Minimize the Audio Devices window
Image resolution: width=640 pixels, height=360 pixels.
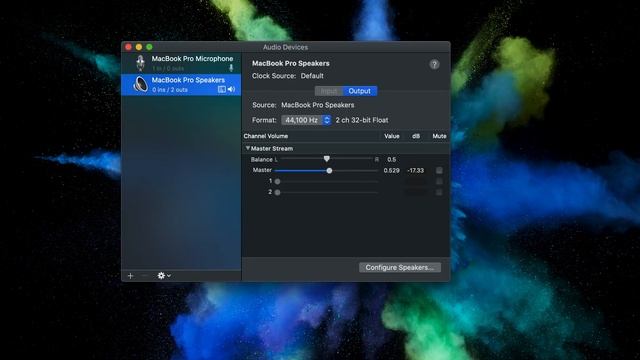coord(139,47)
